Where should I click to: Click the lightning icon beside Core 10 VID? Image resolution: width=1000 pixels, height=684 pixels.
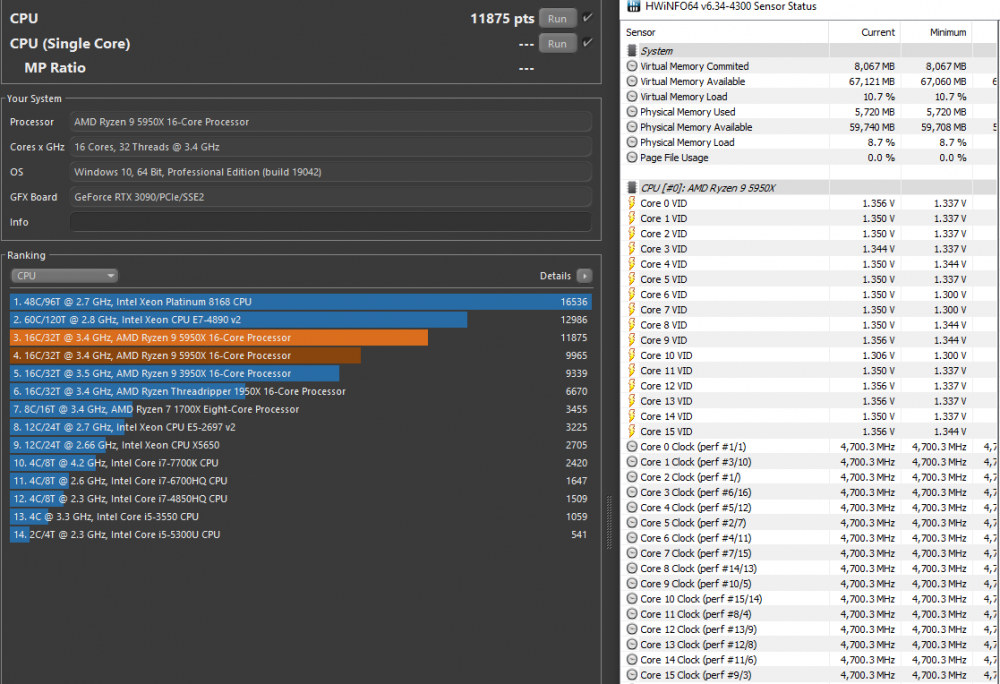click(632, 355)
